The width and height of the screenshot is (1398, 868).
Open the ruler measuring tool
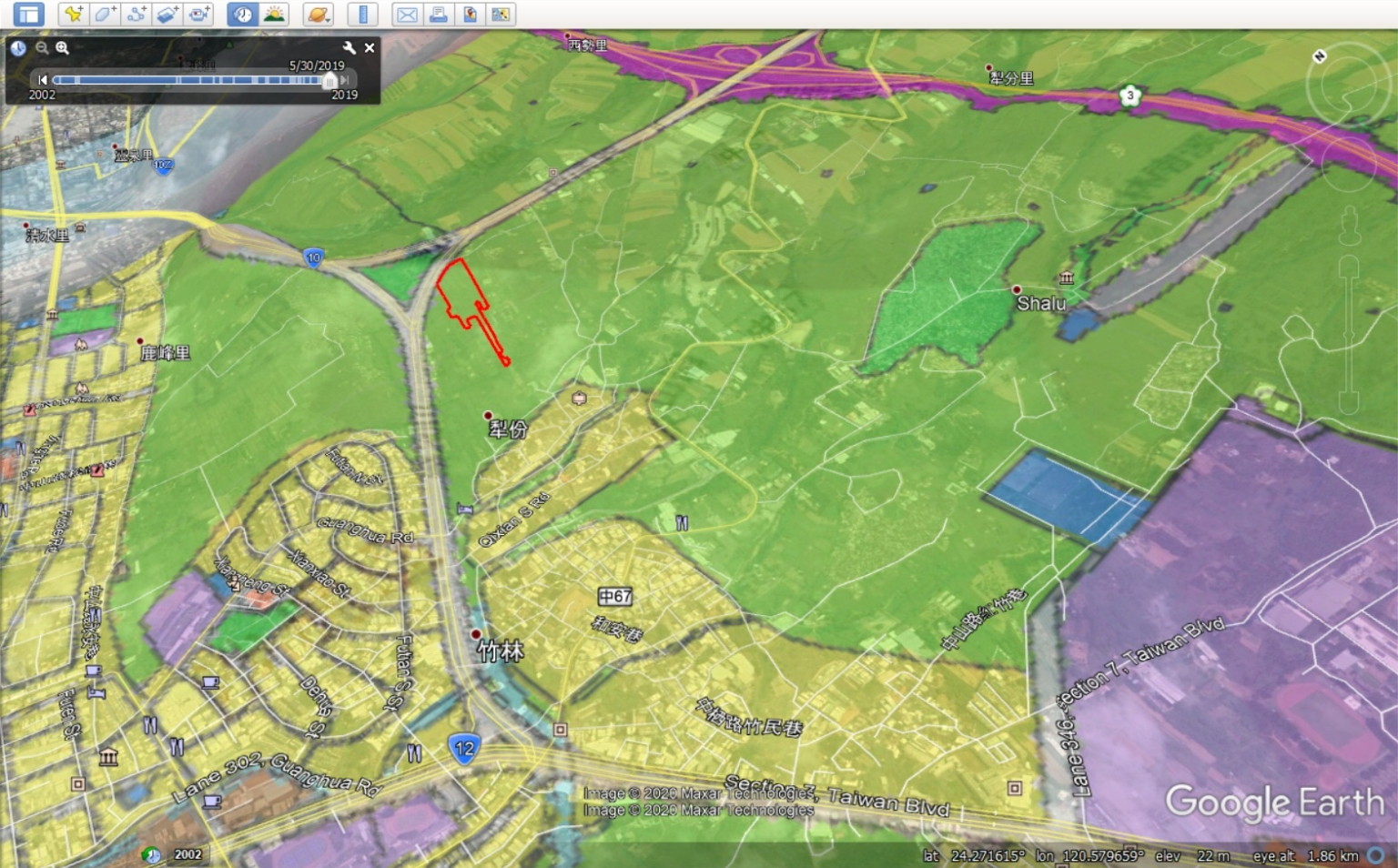point(362,14)
